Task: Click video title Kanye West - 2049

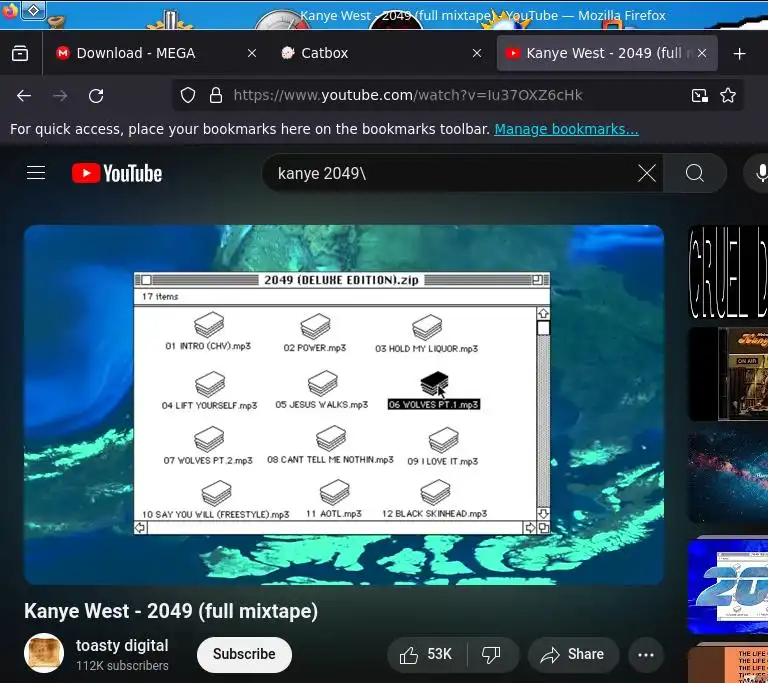Action: click(x=171, y=611)
